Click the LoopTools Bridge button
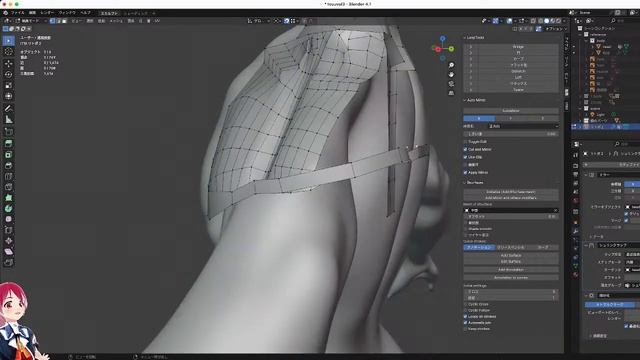Screen dimensions: 640x360 pyautogui.click(x=518, y=47)
